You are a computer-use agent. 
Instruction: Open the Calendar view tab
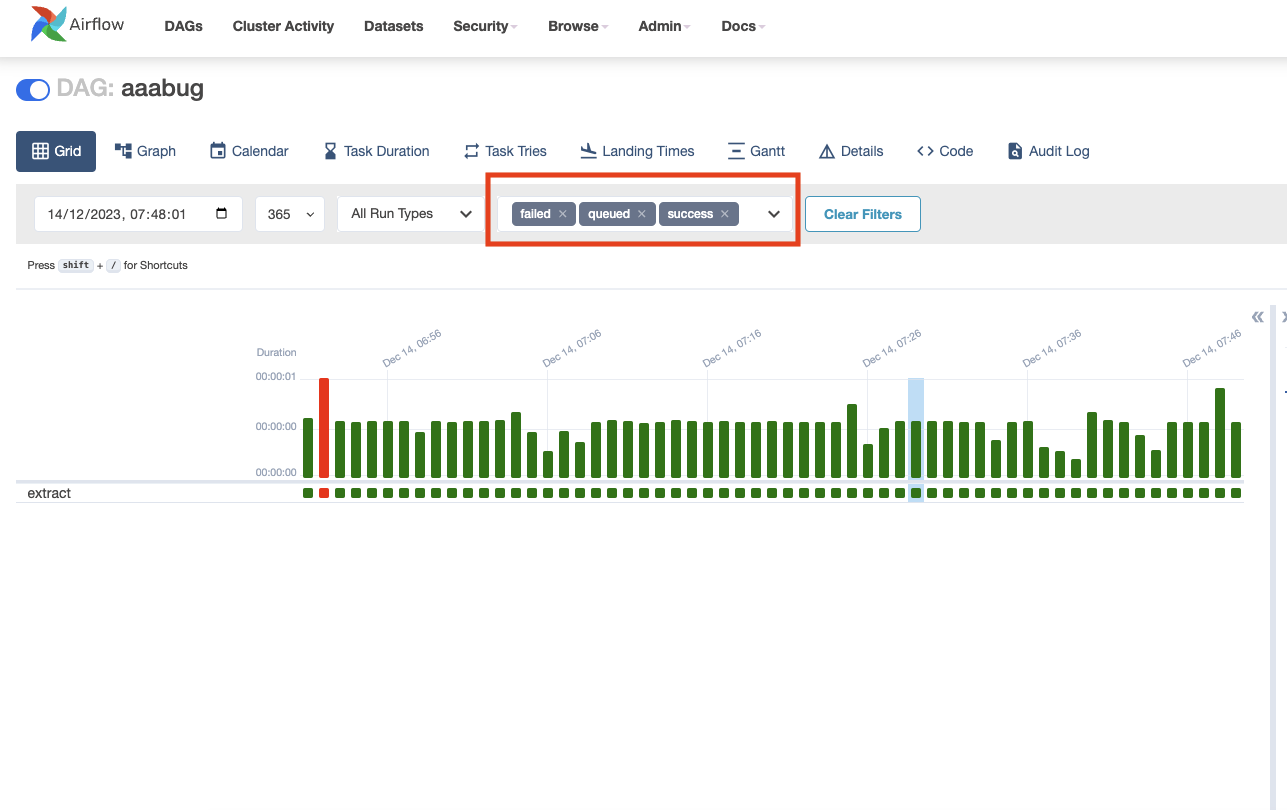[x=249, y=151]
